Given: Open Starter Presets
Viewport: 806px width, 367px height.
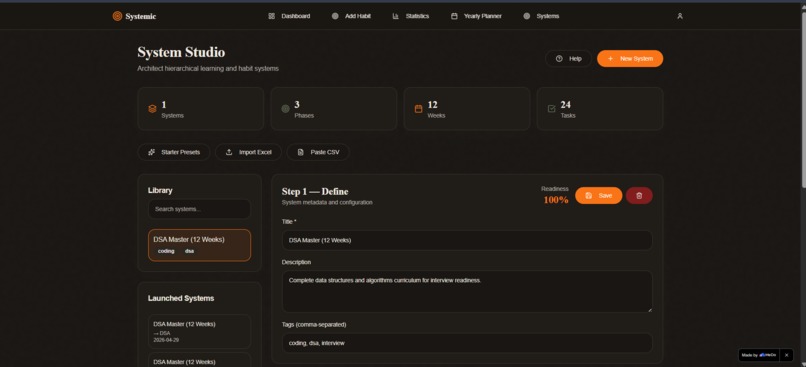Looking at the screenshot, I should pos(174,152).
